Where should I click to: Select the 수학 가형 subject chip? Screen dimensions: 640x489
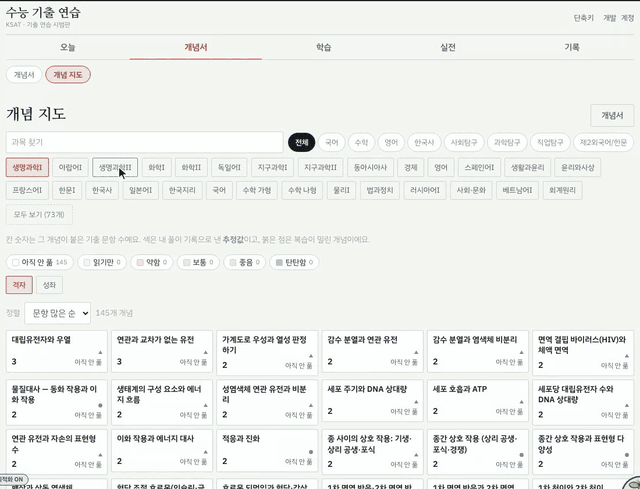pos(257,190)
